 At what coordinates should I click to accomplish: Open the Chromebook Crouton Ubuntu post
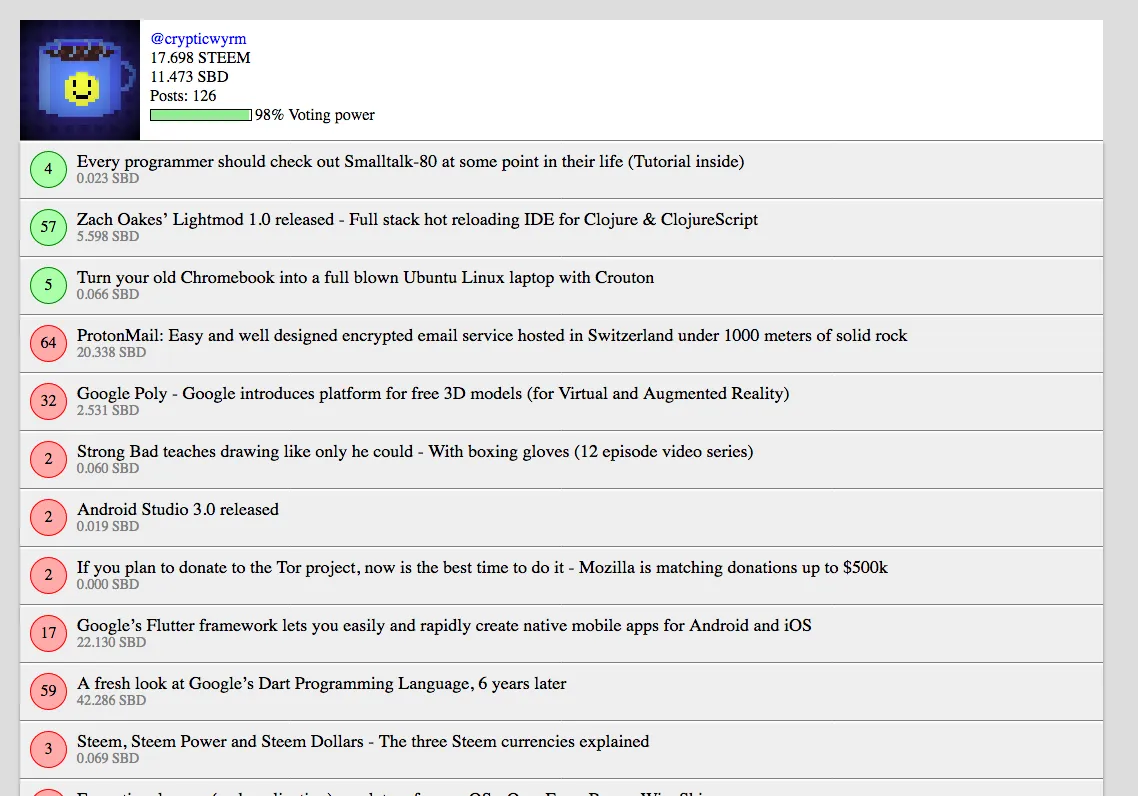(366, 277)
